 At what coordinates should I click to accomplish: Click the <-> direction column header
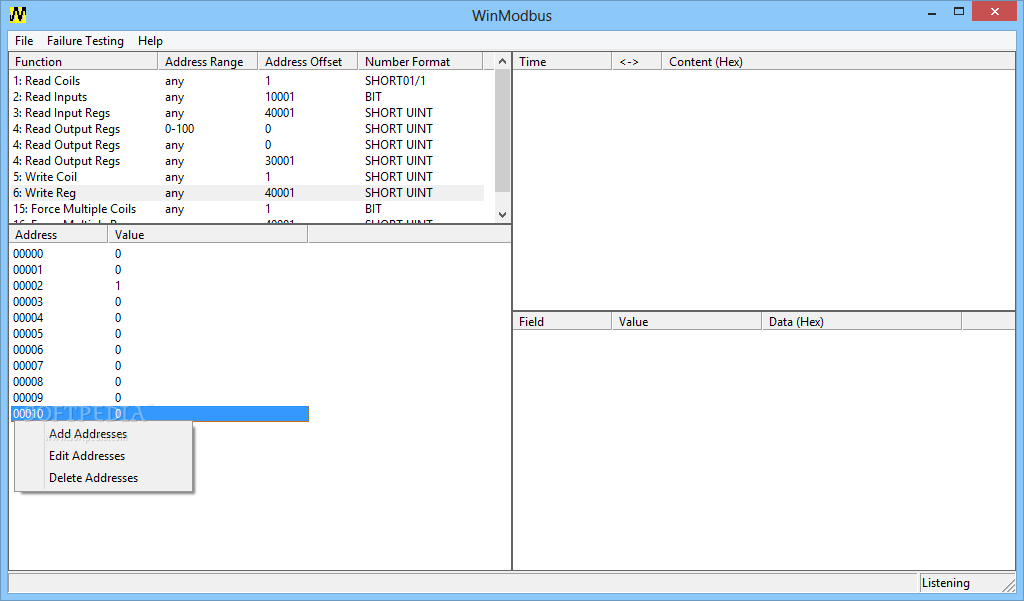tap(637, 61)
